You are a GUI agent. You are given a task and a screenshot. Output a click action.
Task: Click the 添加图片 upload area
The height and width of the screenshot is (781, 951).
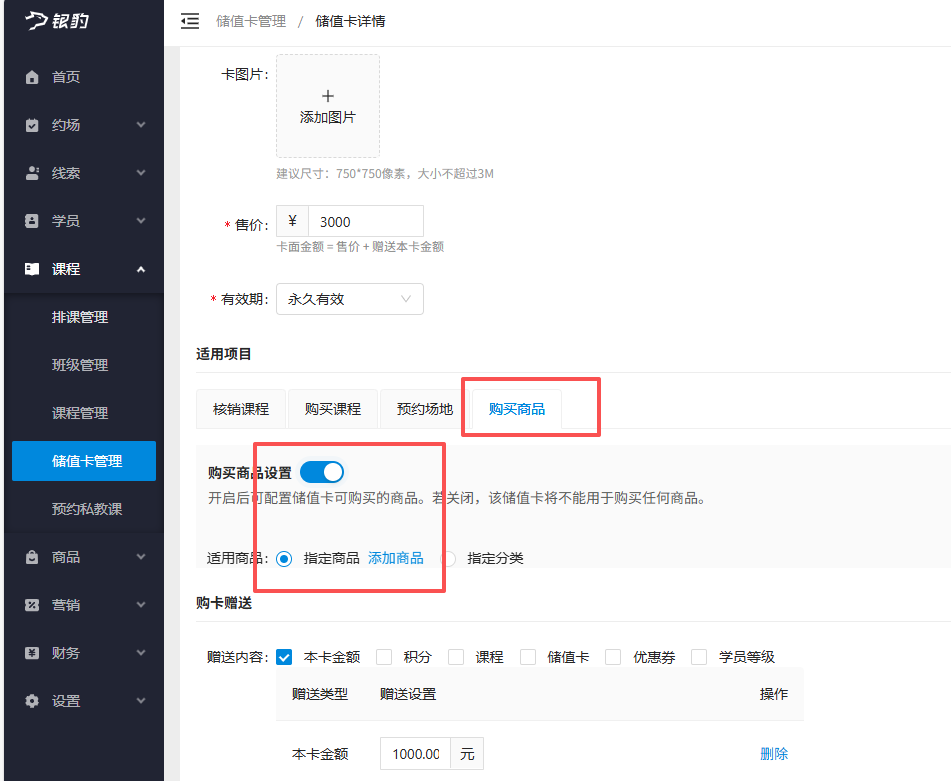click(x=328, y=106)
